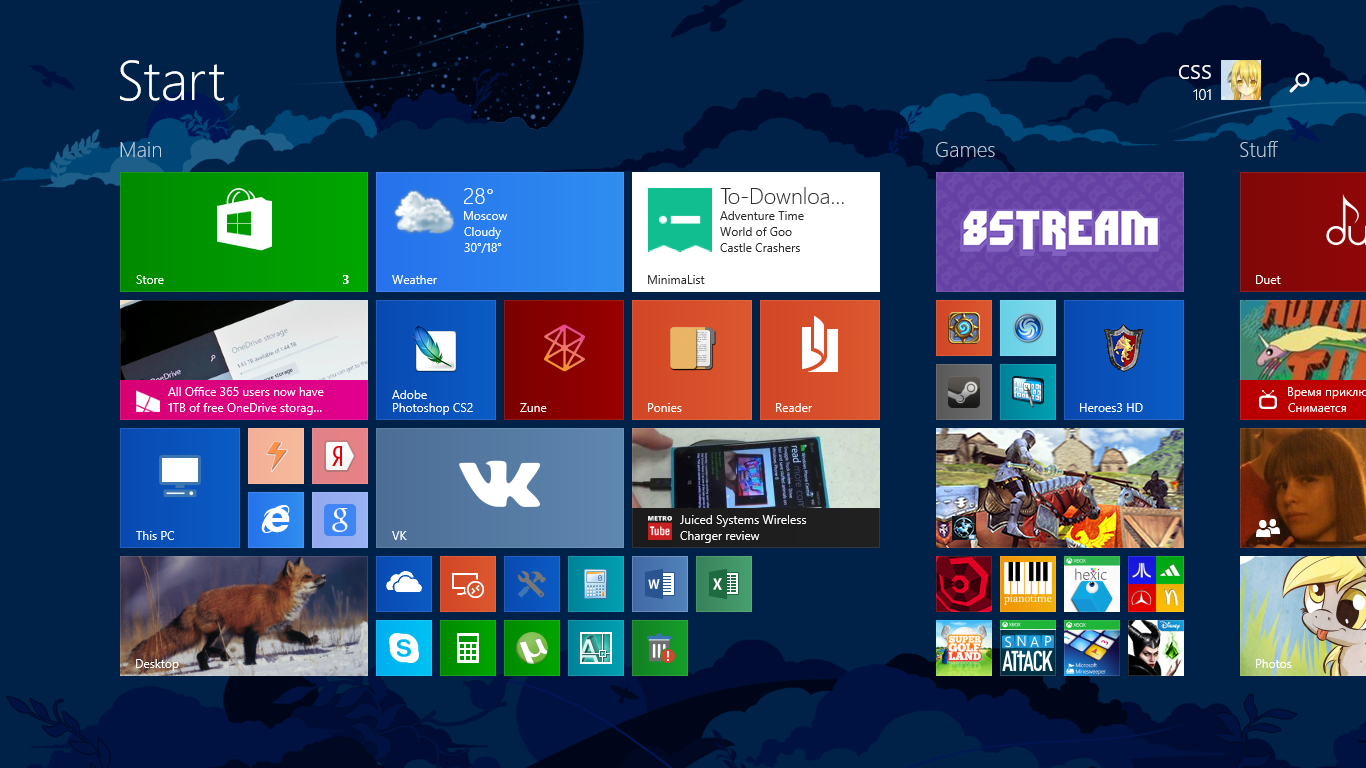
Task: Open the Weather tile showing Moscow
Action: [500, 232]
